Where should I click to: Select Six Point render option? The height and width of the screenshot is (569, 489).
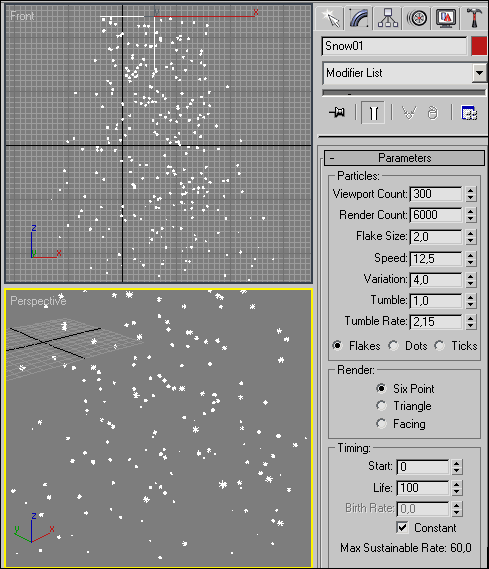pyautogui.click(x=381, y=389)
